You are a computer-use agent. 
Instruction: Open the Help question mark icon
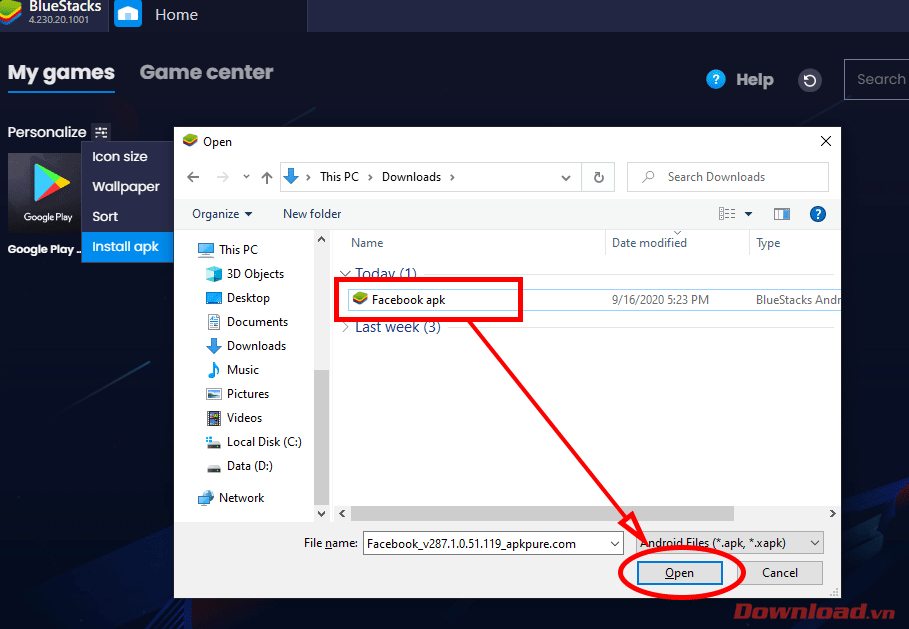tap(715, 80)
